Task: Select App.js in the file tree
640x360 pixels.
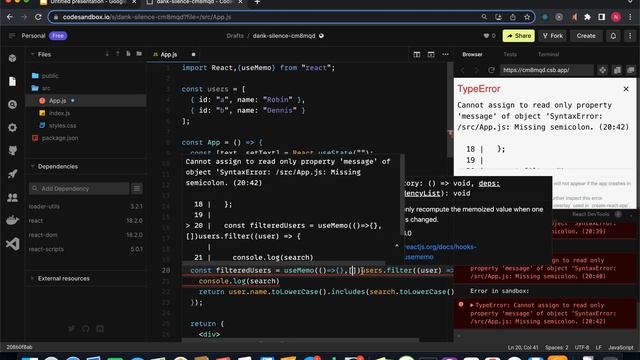Action: (86, 100)
